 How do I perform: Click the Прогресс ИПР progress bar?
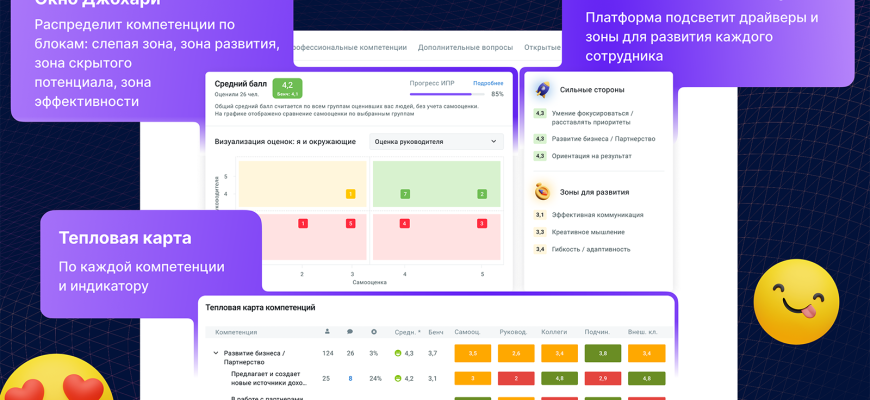pos(444,94)
